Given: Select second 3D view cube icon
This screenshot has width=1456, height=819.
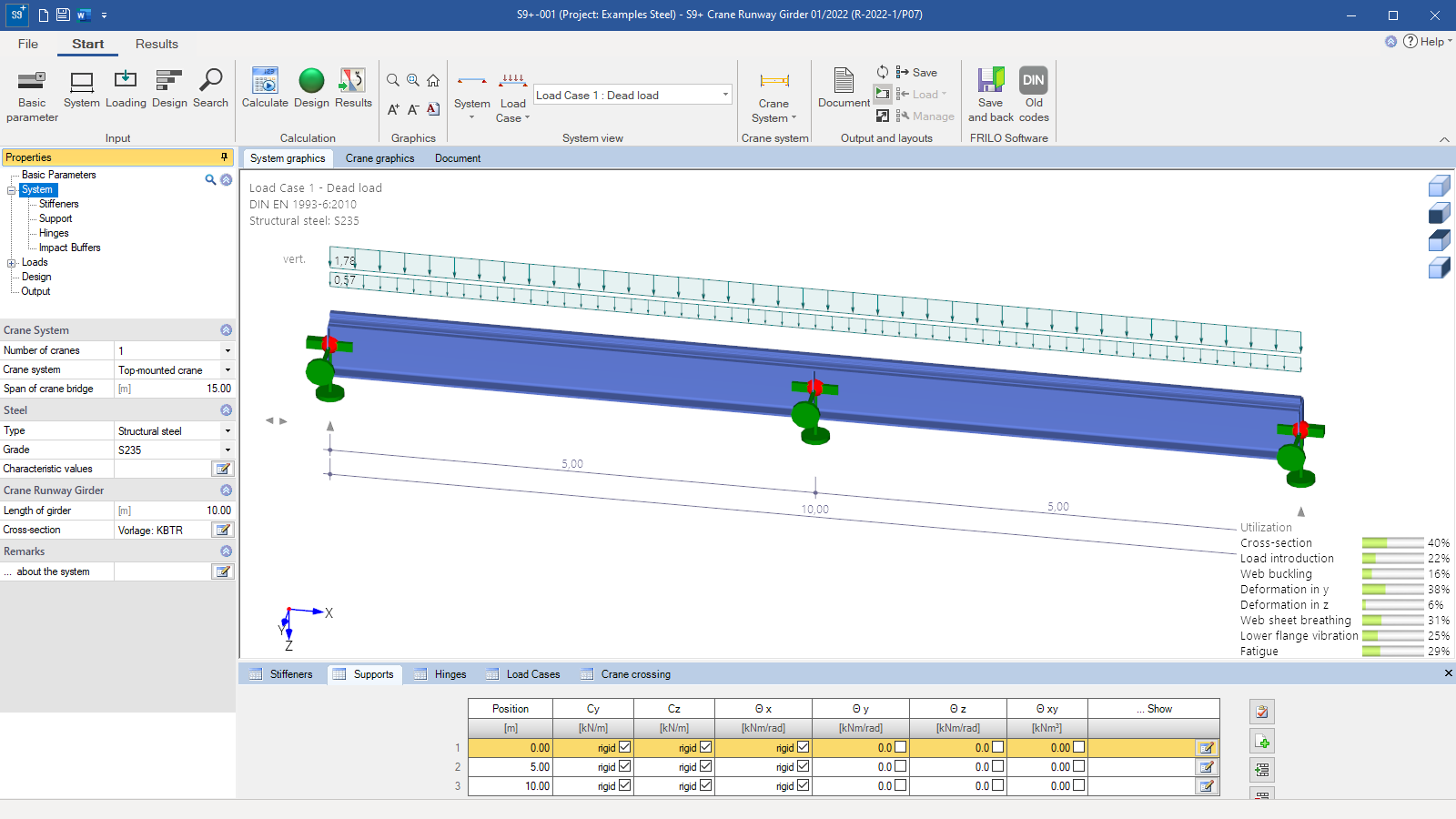Looking at the screenshot, I should click(1439, 213).
